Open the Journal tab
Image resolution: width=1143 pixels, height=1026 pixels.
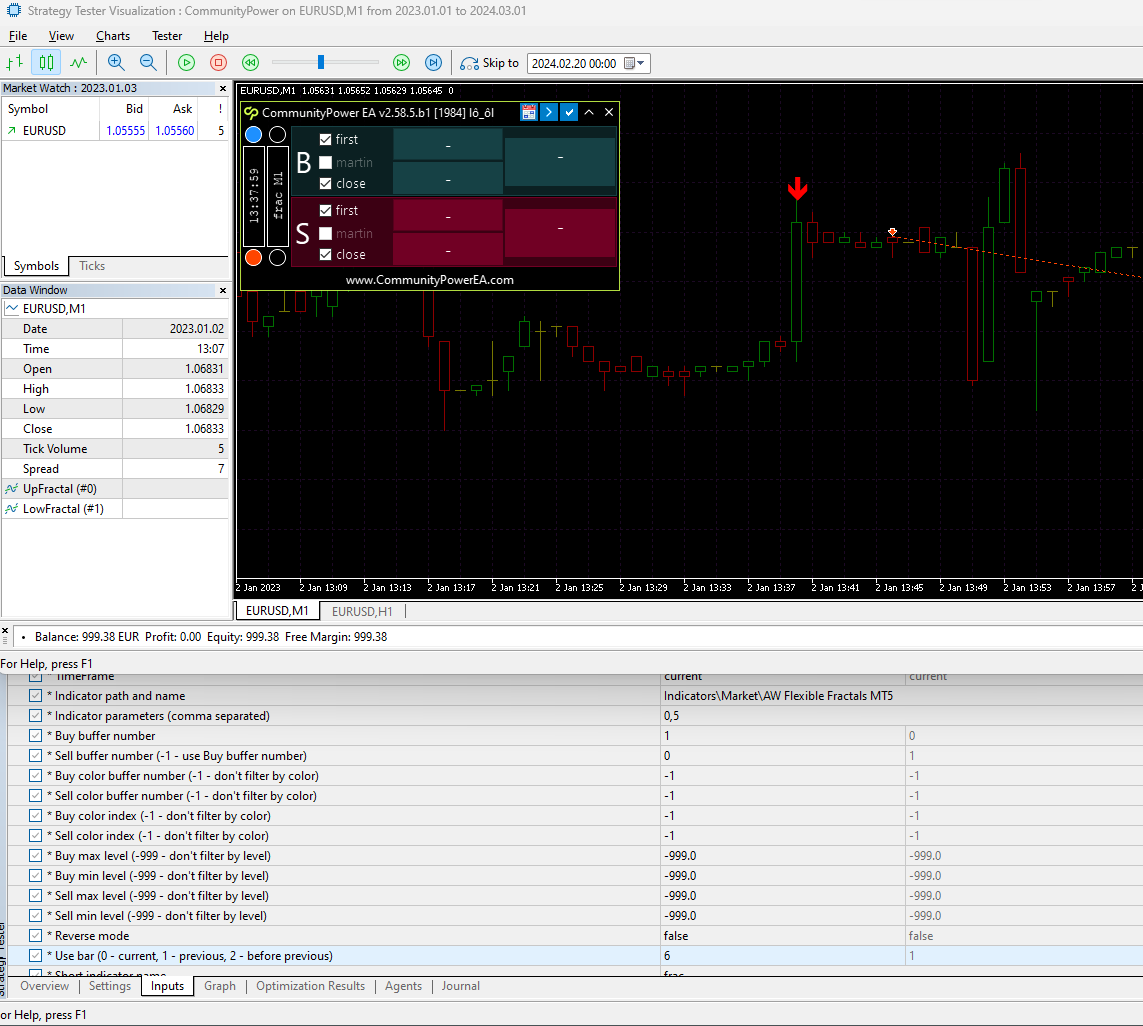[x=461, y=986]
